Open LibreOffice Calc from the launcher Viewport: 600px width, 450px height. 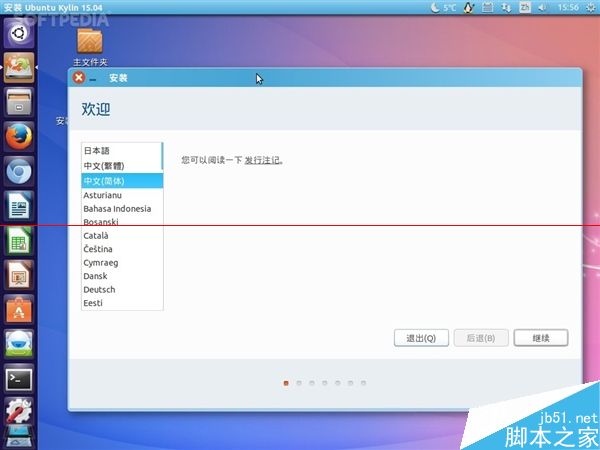point(19,240)
